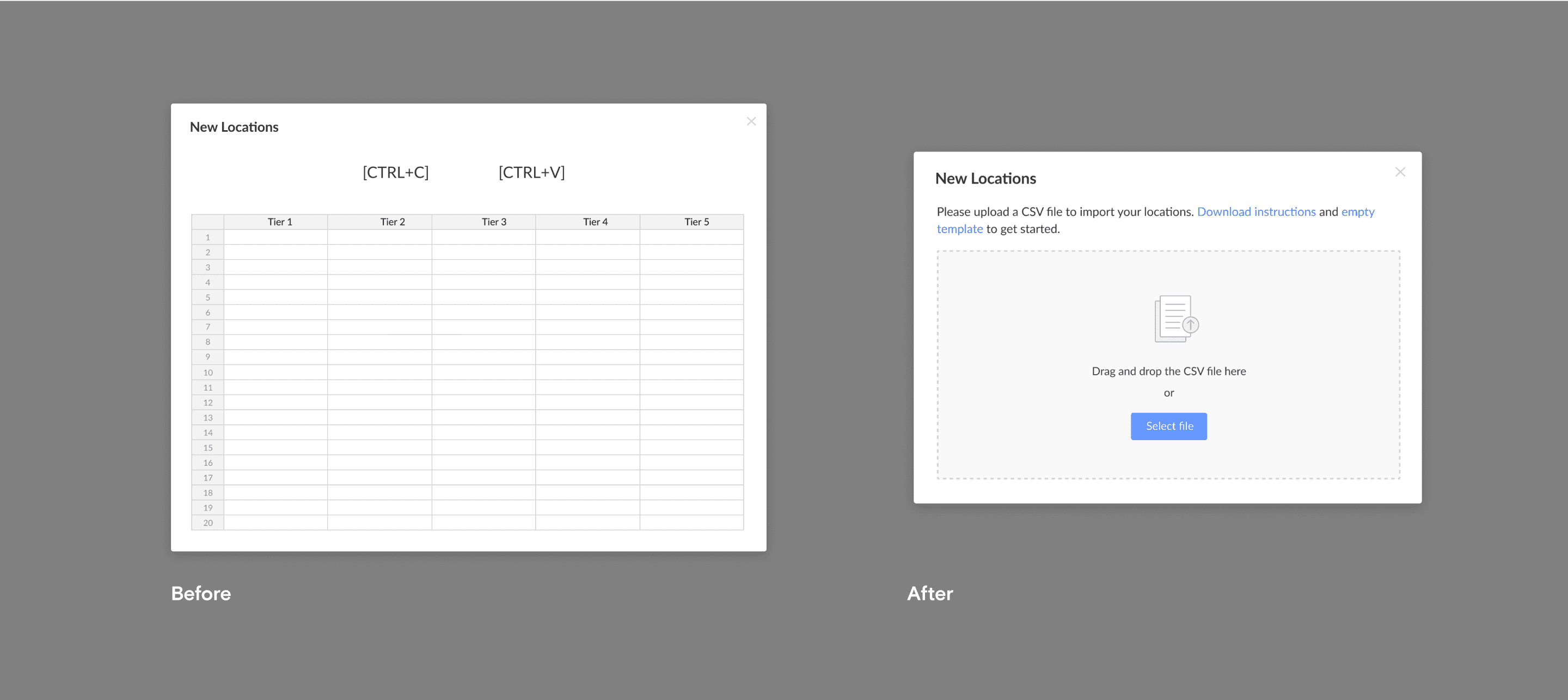Select row 20 header in the grid
The image size is (1568, 700).
[207, 523]
